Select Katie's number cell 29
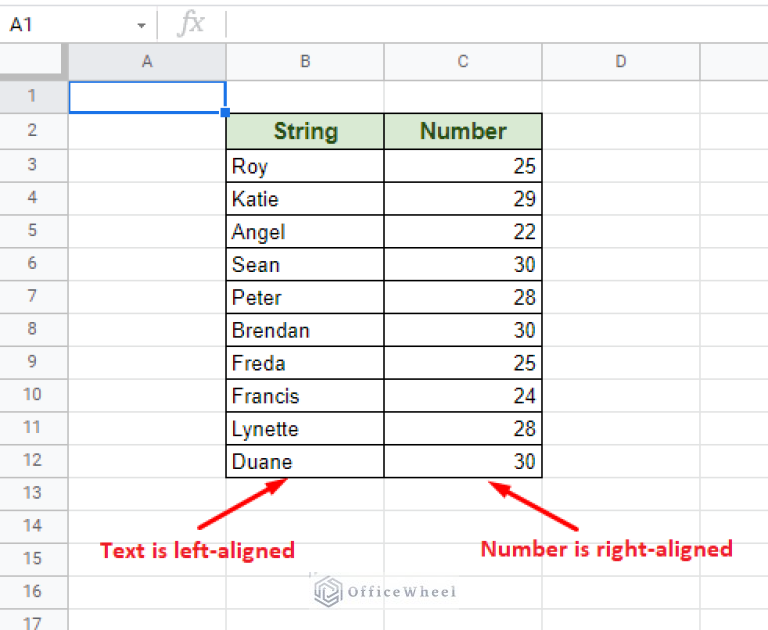768x630 pixels. click(x=463, y=199)
